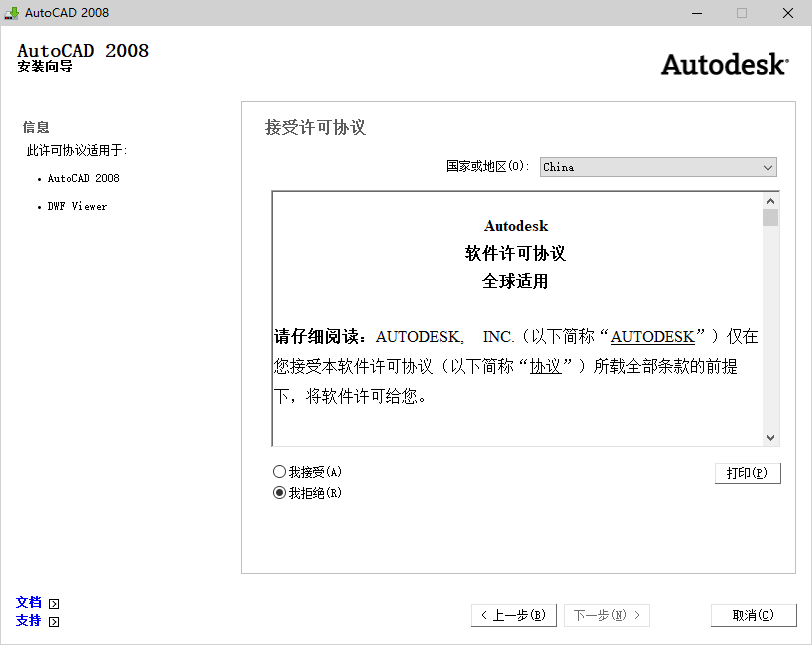Click the license text scrollbar down arrow
The width and height of the screenshot is (812, 645).
point(771,437)
